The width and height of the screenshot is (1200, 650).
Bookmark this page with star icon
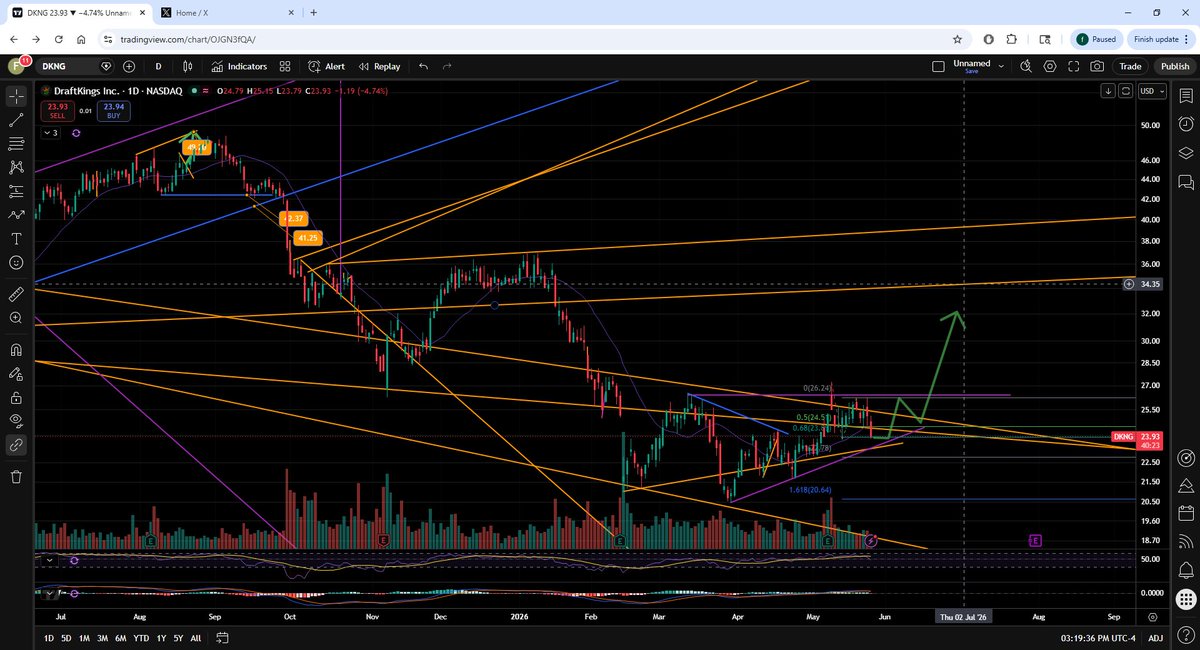[958, 39]
